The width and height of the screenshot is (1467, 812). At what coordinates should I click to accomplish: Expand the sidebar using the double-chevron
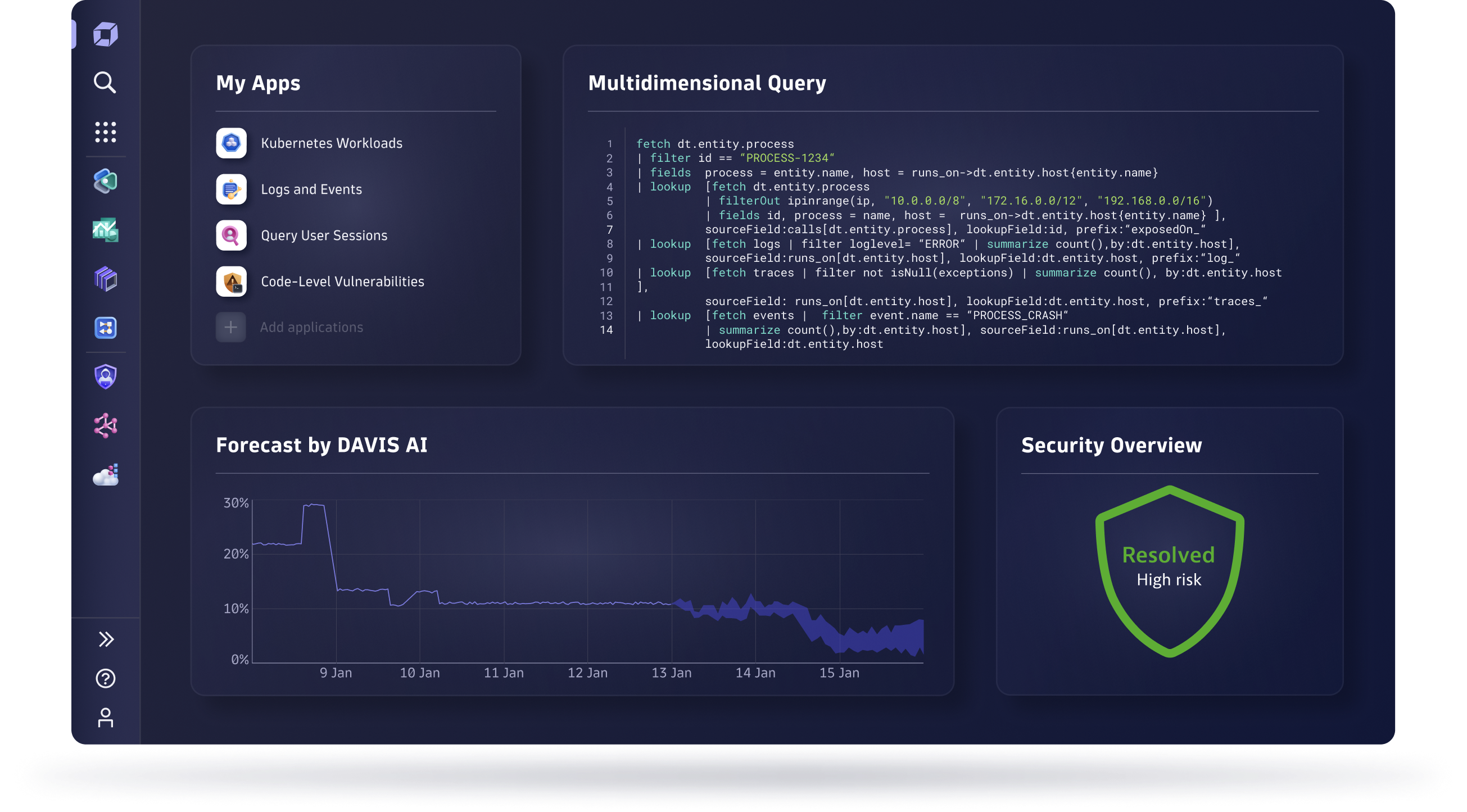coord(105,639)
